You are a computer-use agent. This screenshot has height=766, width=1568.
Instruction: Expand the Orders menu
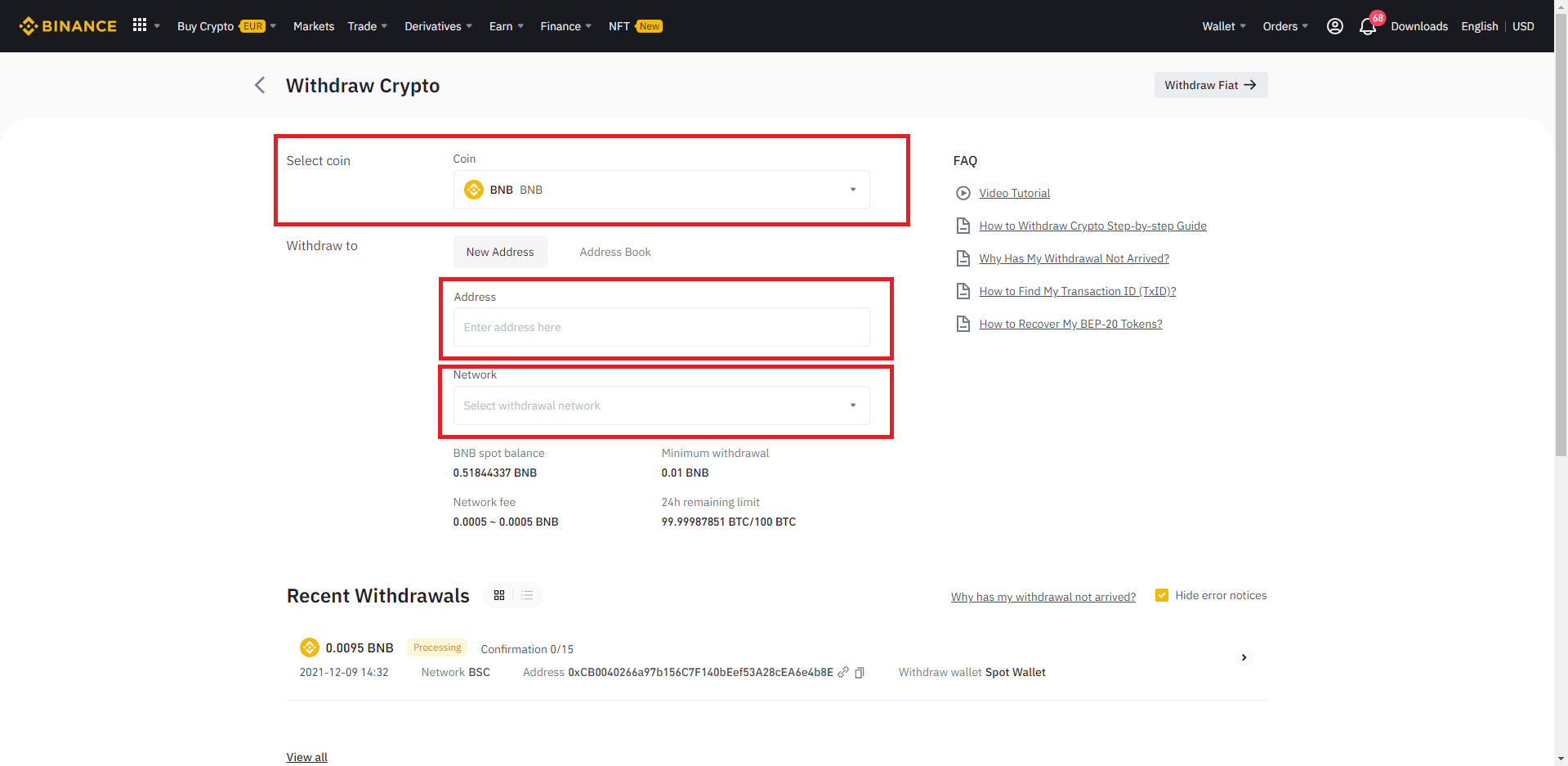(x=1284, y=26)
